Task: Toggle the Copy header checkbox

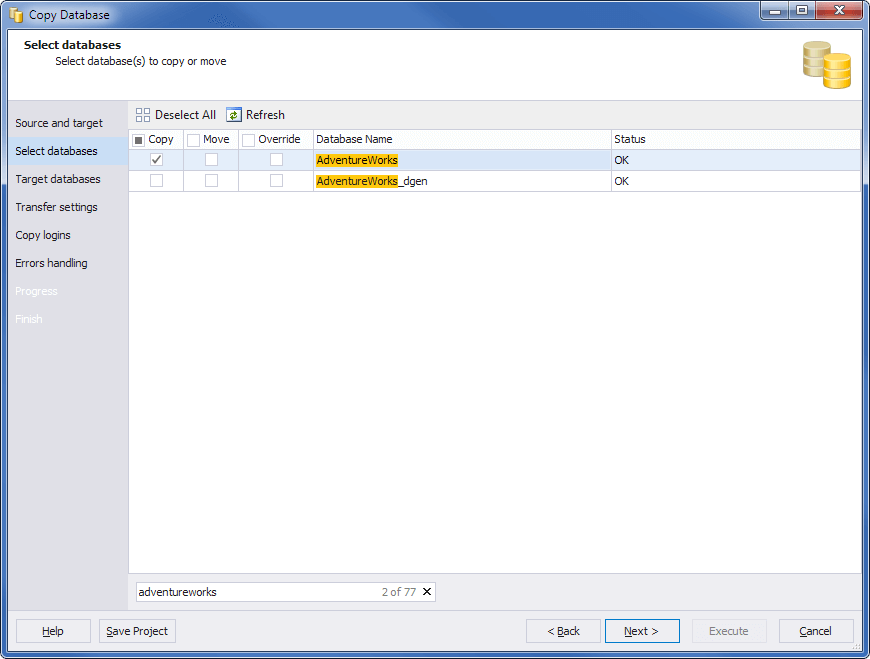Action: coord(139,139)
